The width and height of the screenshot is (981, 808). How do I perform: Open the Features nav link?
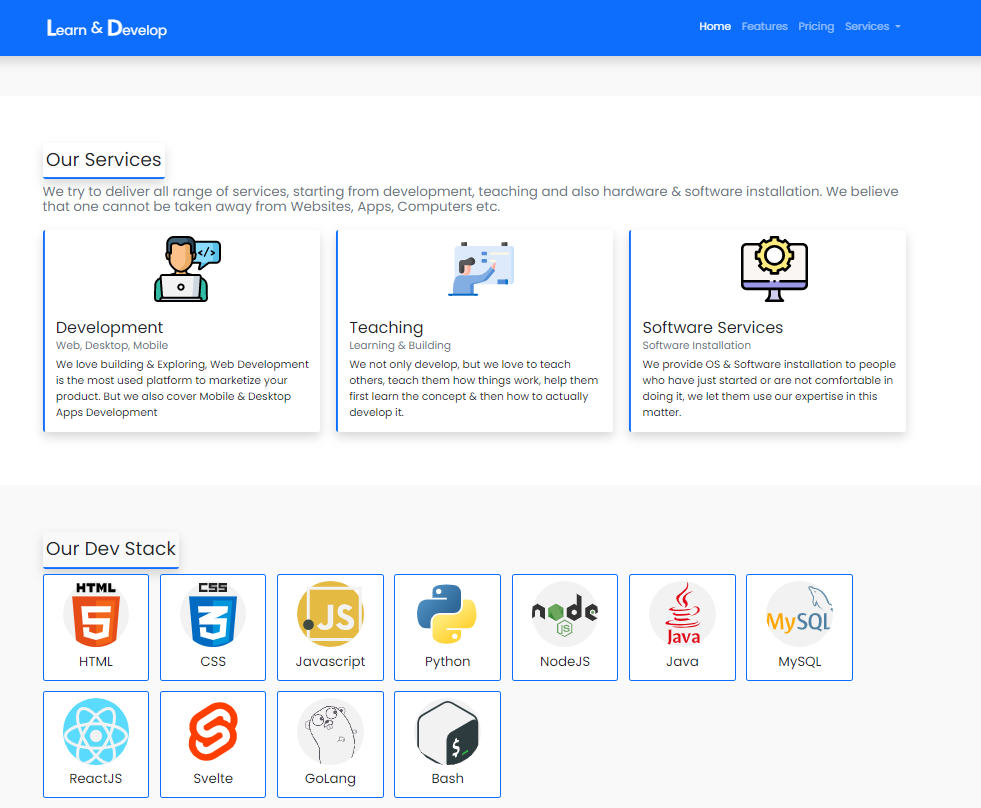click(x=765, y=26)
